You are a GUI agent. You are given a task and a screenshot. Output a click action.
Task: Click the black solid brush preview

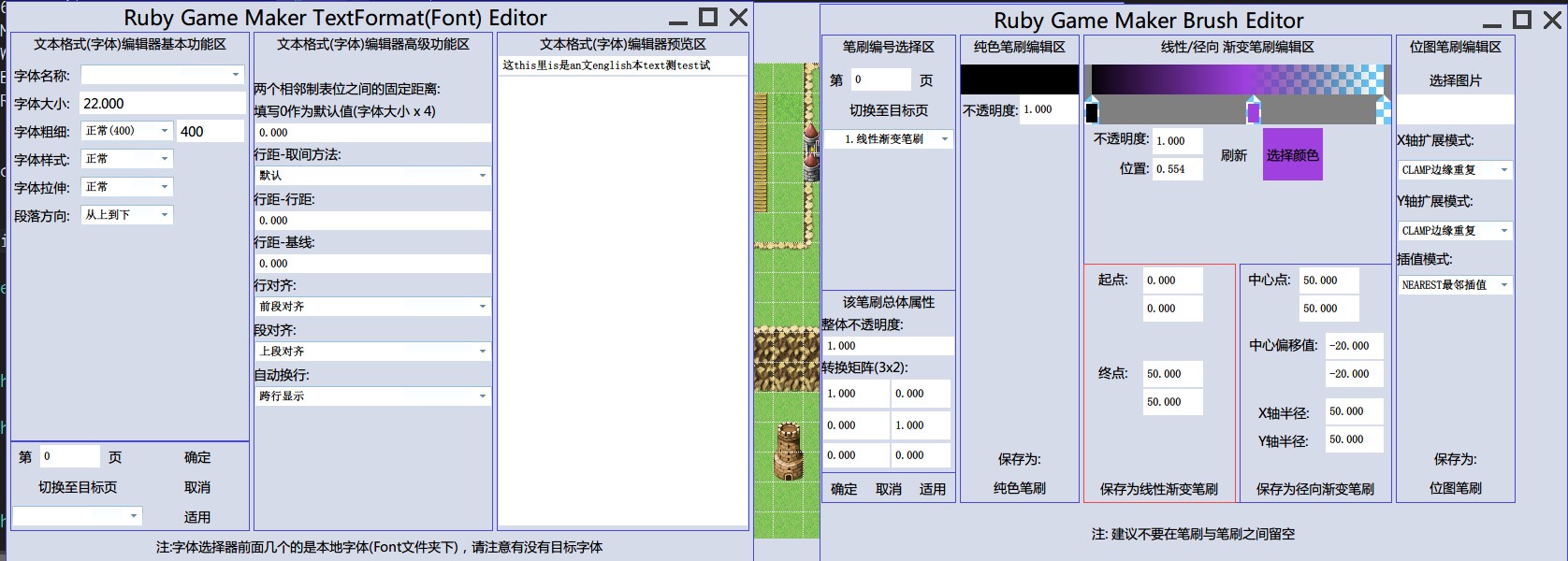click(x=1020, y=79)
